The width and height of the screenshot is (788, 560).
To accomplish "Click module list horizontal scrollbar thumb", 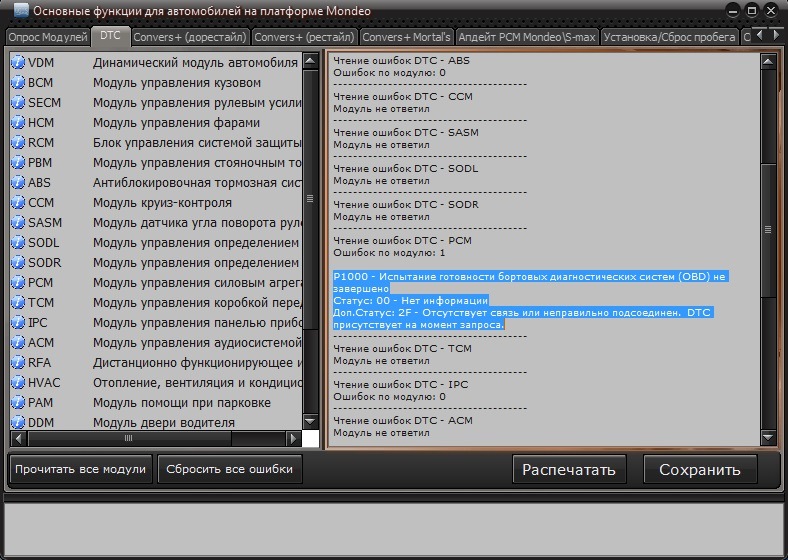I will pyautogui.click(x=130, y=438).
